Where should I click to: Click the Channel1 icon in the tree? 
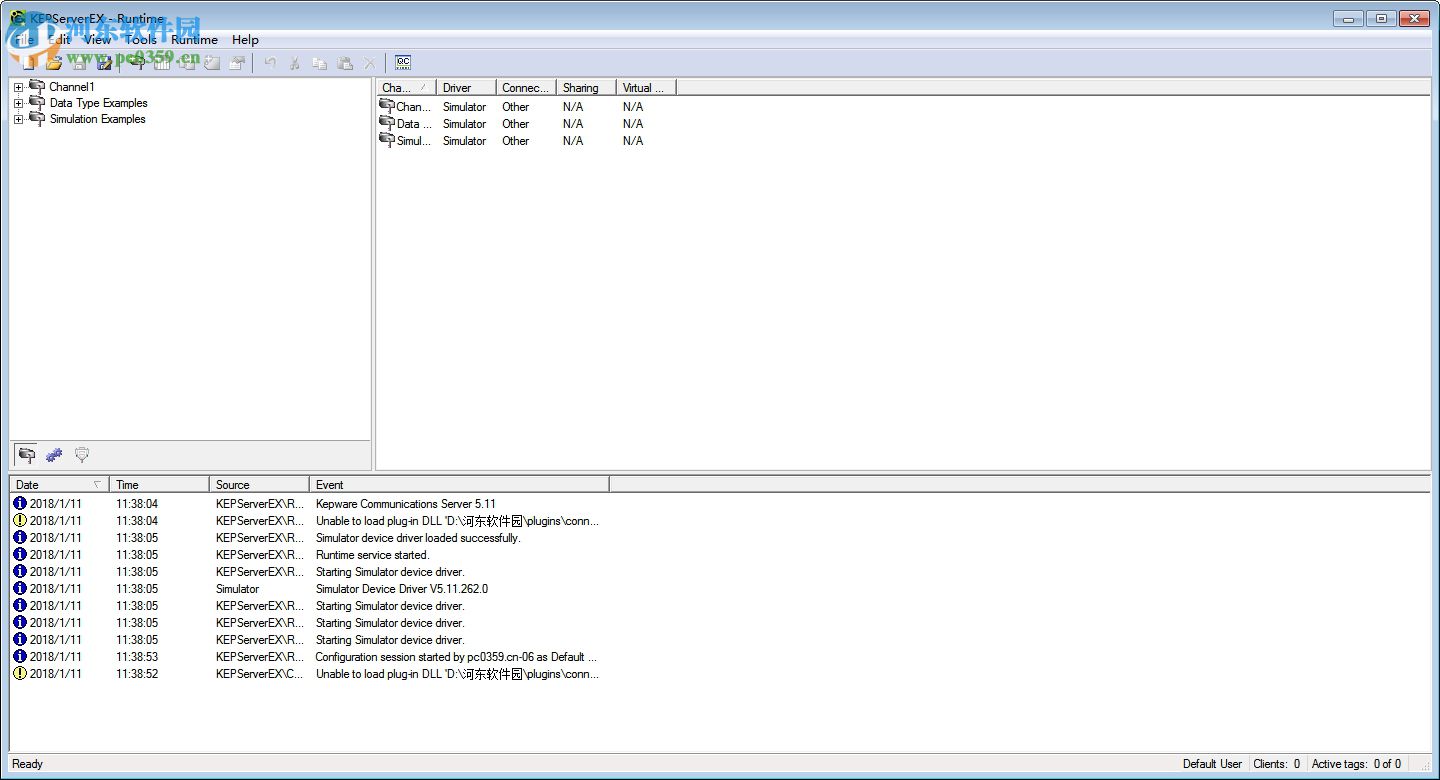point(37,87)
